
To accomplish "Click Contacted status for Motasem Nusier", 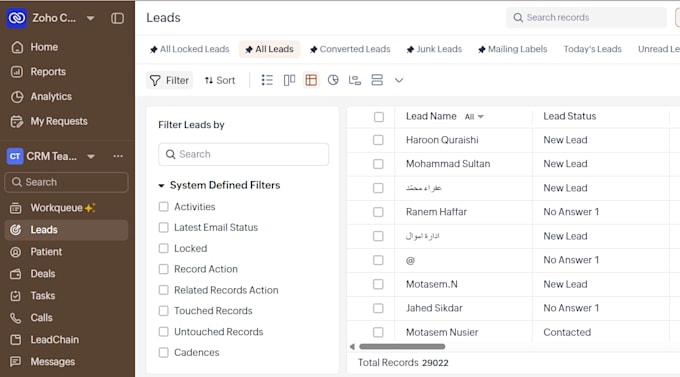I will click(x=567, y=332).
